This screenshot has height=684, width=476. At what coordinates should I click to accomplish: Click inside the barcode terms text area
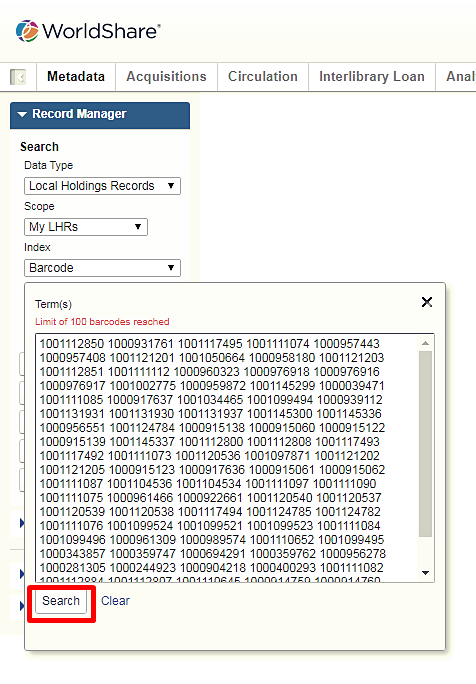tap(227, 458)
